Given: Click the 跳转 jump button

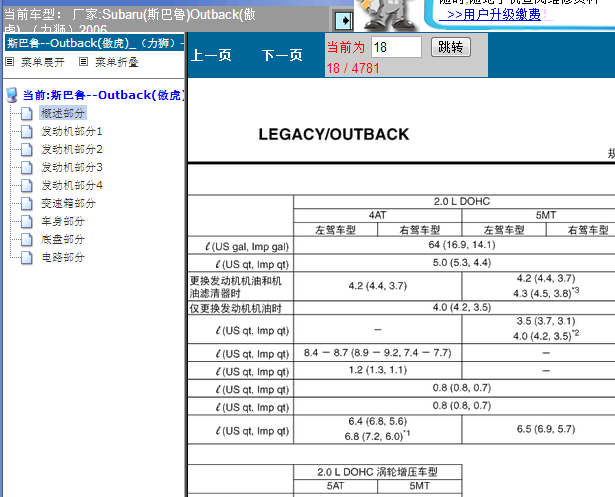Looking at the screenshot, I should point(451,47).
